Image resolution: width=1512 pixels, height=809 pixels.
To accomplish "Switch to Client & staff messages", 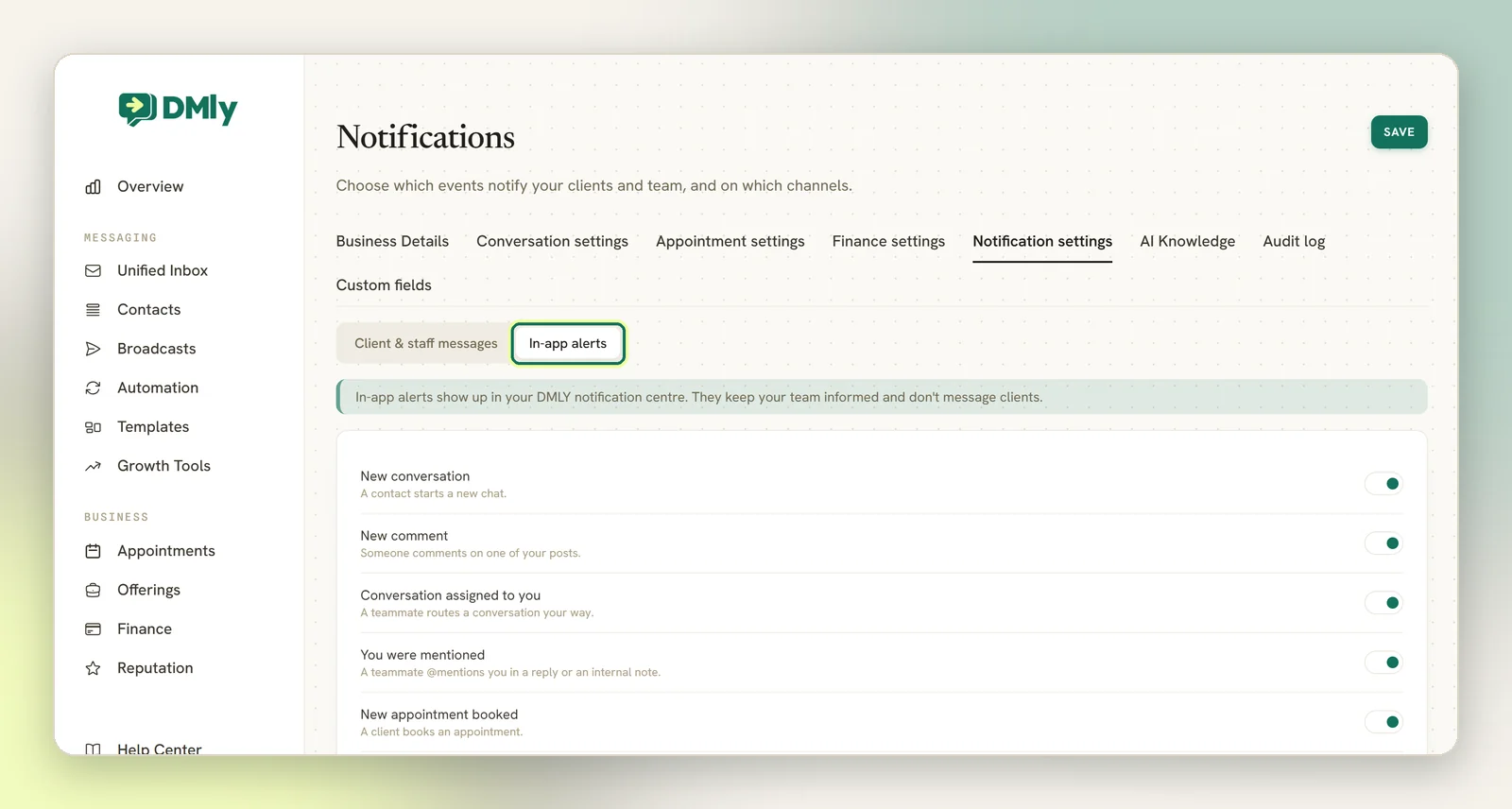I will point(425,343).
